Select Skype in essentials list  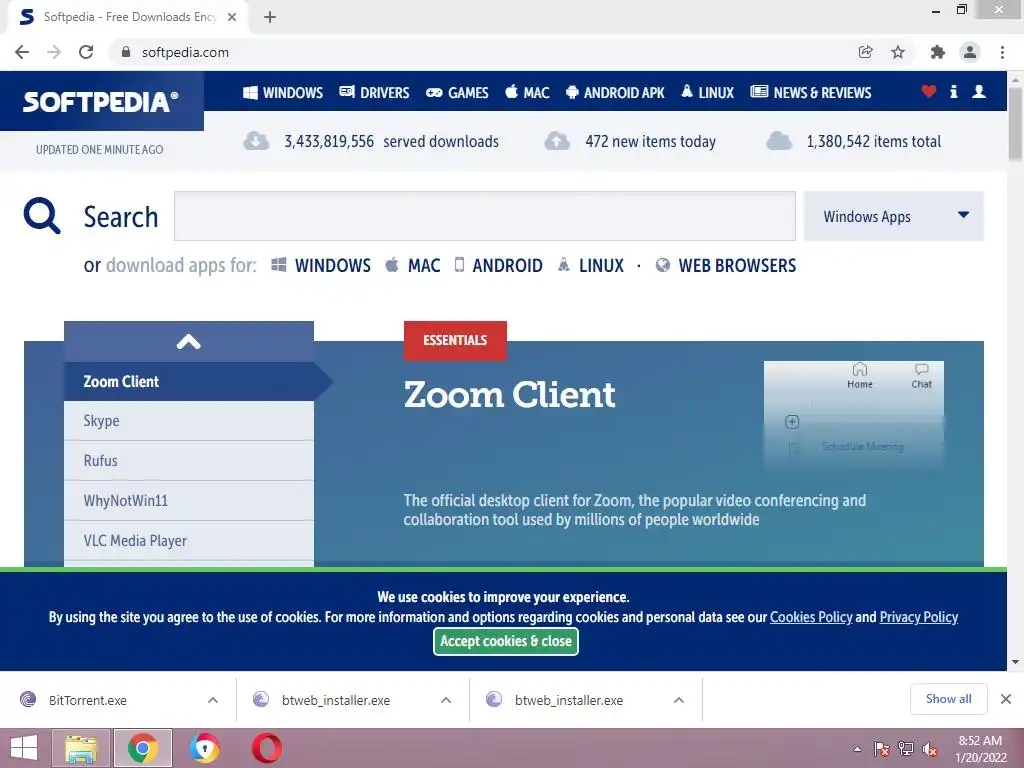(x=189, y=421)
